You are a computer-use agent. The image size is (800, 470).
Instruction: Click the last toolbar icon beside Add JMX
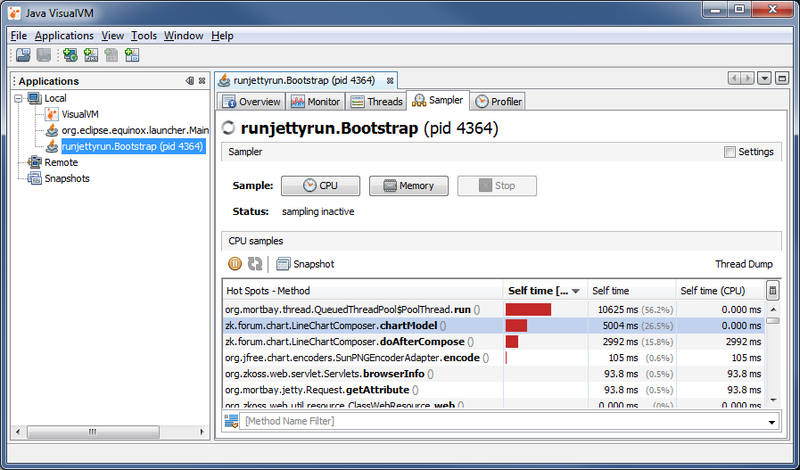(132, 55)
